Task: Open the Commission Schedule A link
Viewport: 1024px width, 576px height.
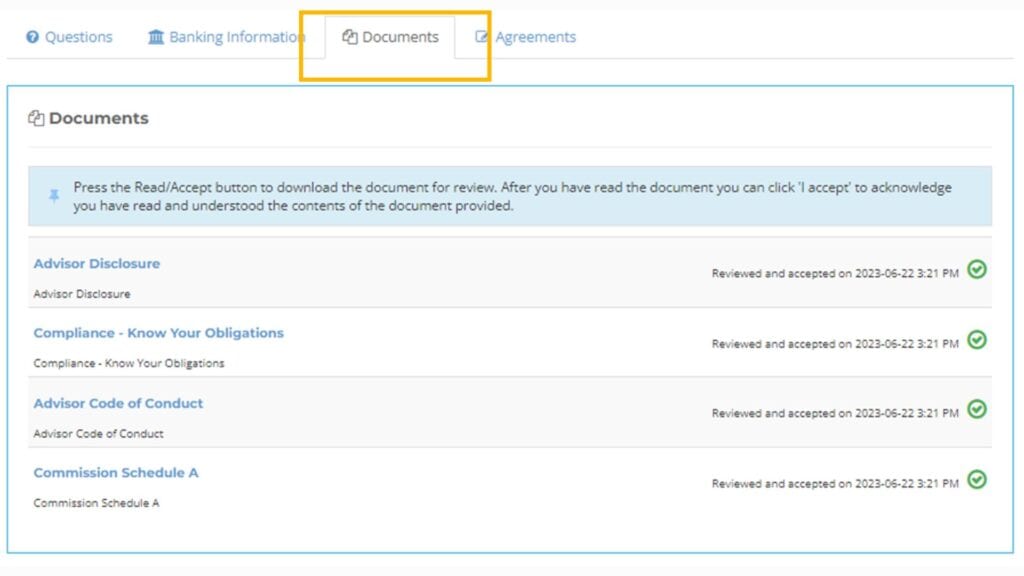Action: click(116, 473)
